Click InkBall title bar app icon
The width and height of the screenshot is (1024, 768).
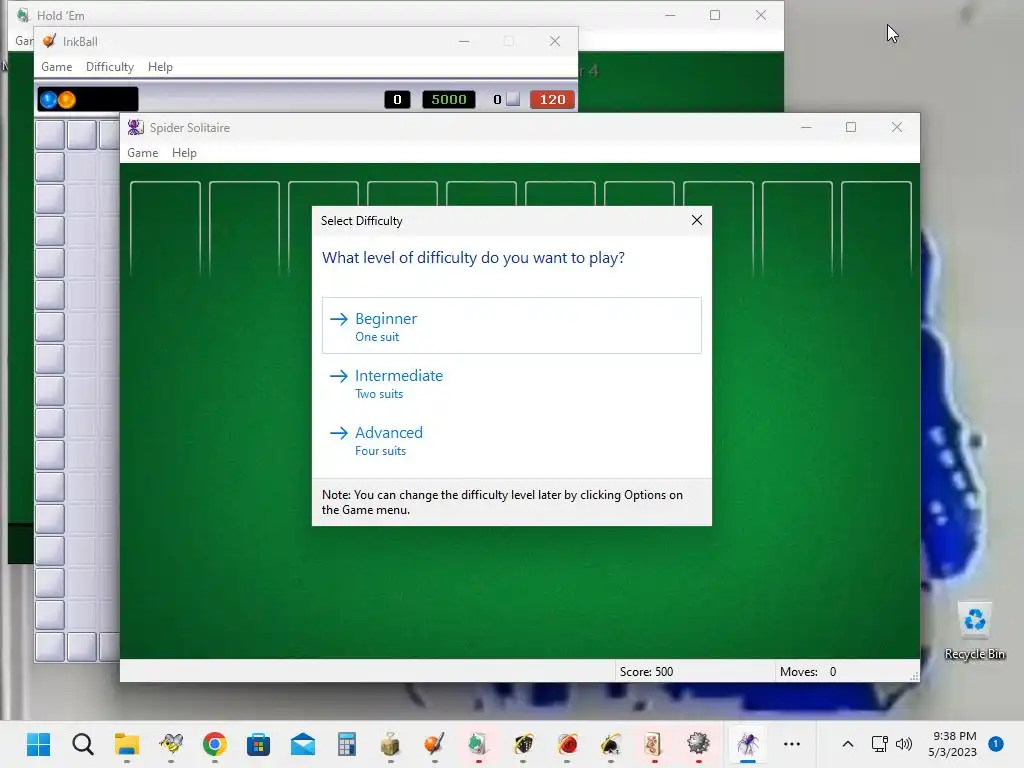click(49, 41)
